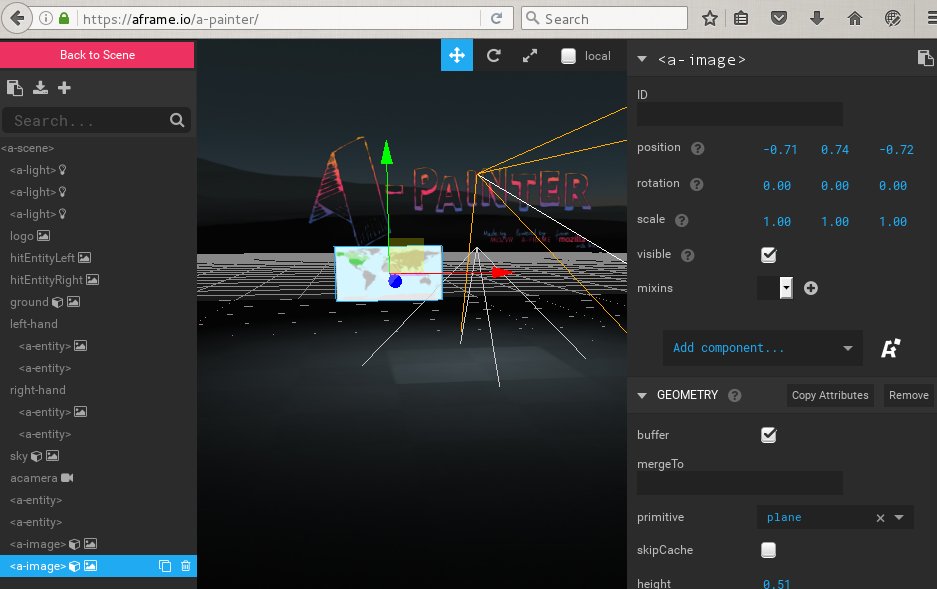Show site info icon in URL bar
The height and width of the screenshot is (589, 937).
coord(45,19)
